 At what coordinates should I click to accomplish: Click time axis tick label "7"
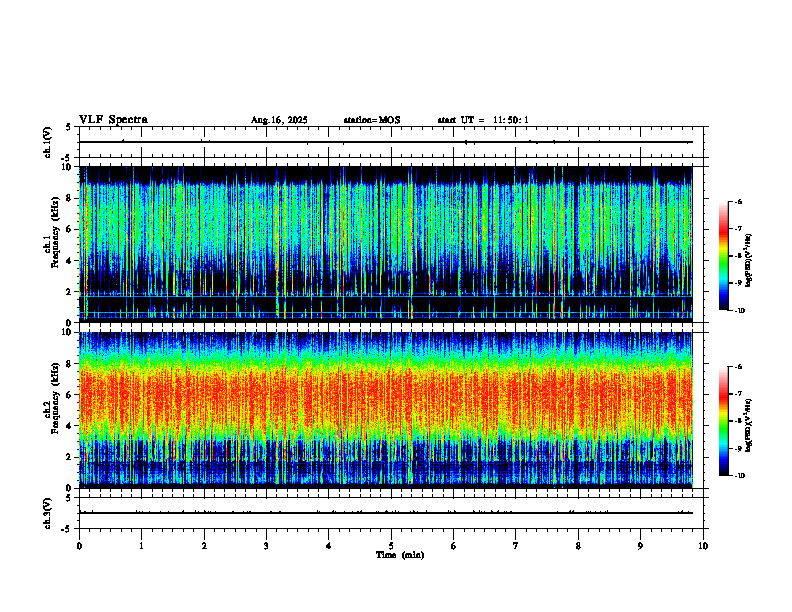(516, 546)
